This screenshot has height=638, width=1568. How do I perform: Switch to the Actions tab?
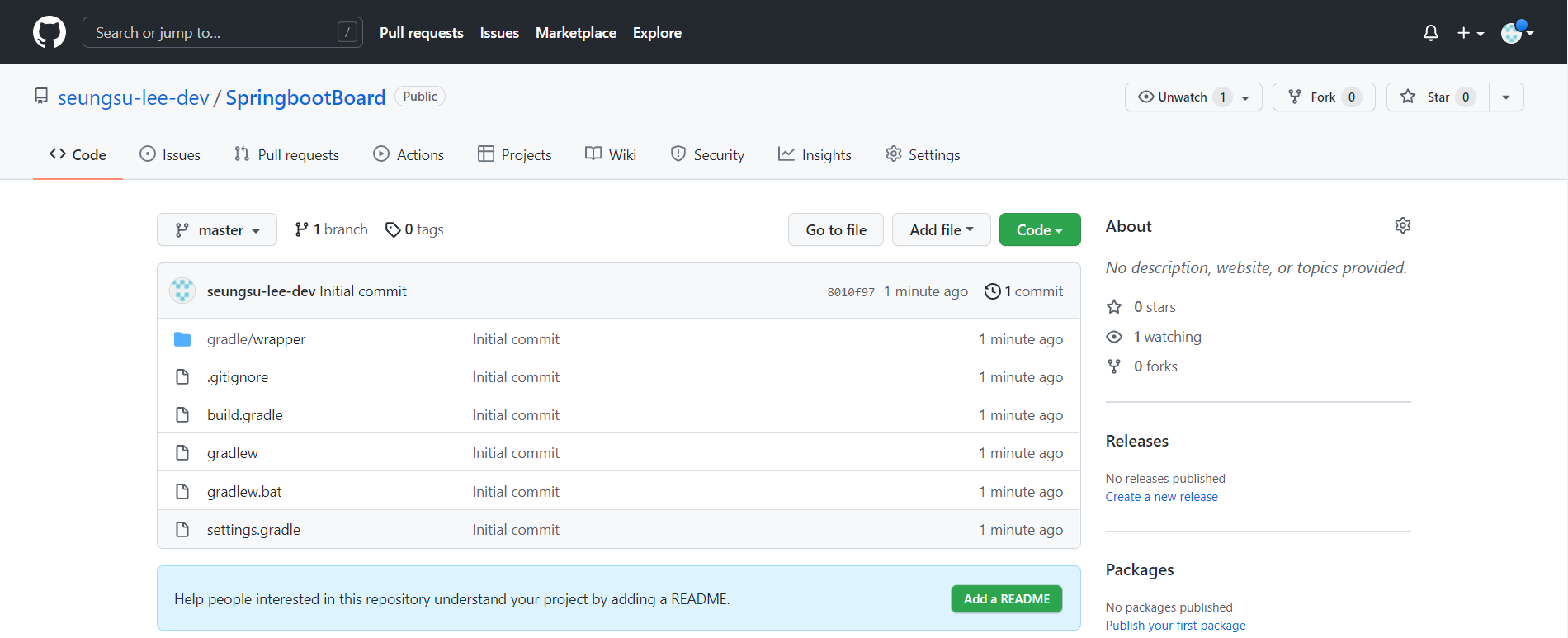pyautogui.click(x=409, y=154)
